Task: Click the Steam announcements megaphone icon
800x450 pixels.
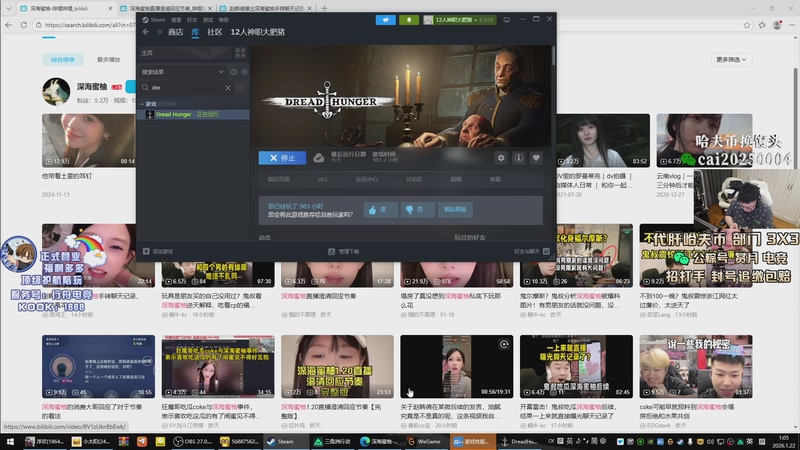Action: [386, 20]
